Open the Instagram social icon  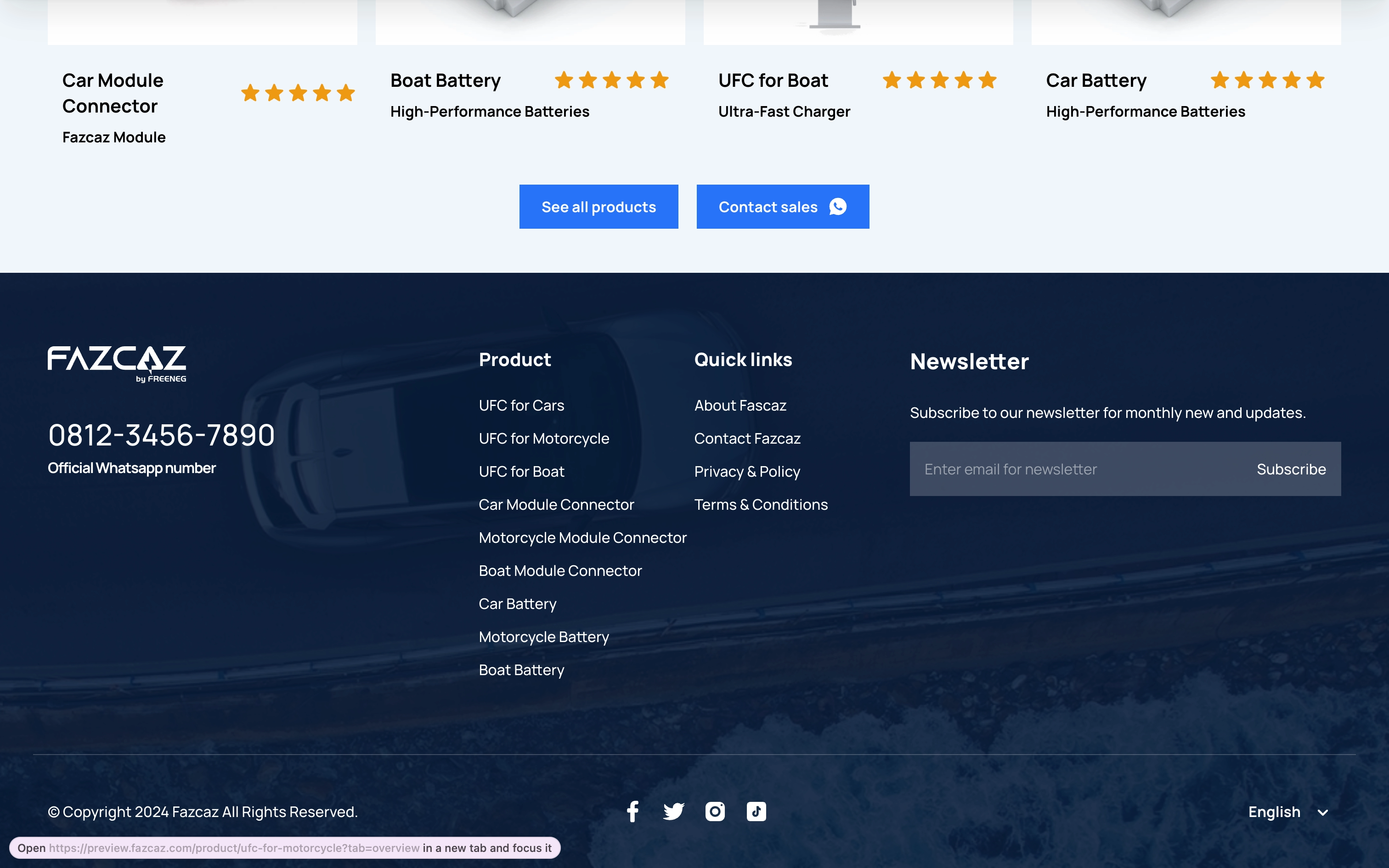pos(715,811)
